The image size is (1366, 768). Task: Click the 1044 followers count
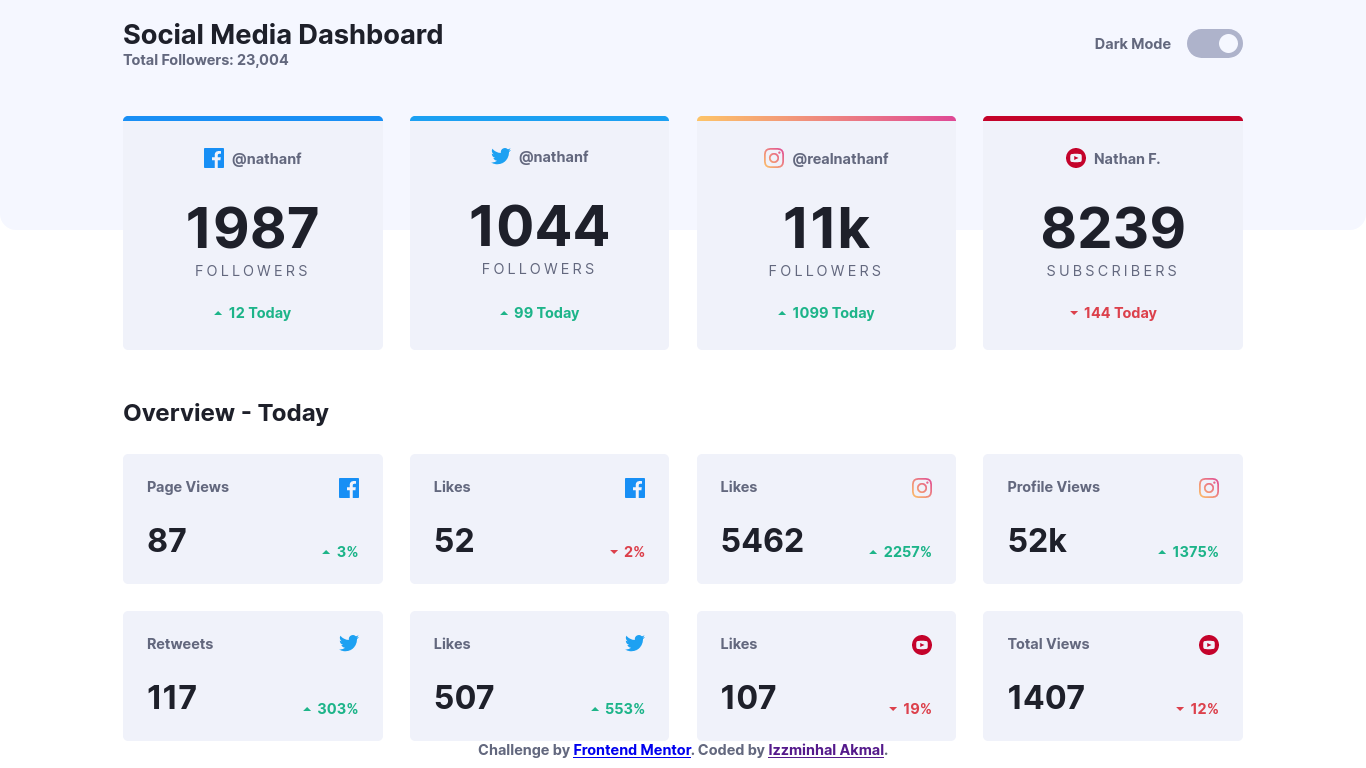pyautogui.click(x=539, y=226)
